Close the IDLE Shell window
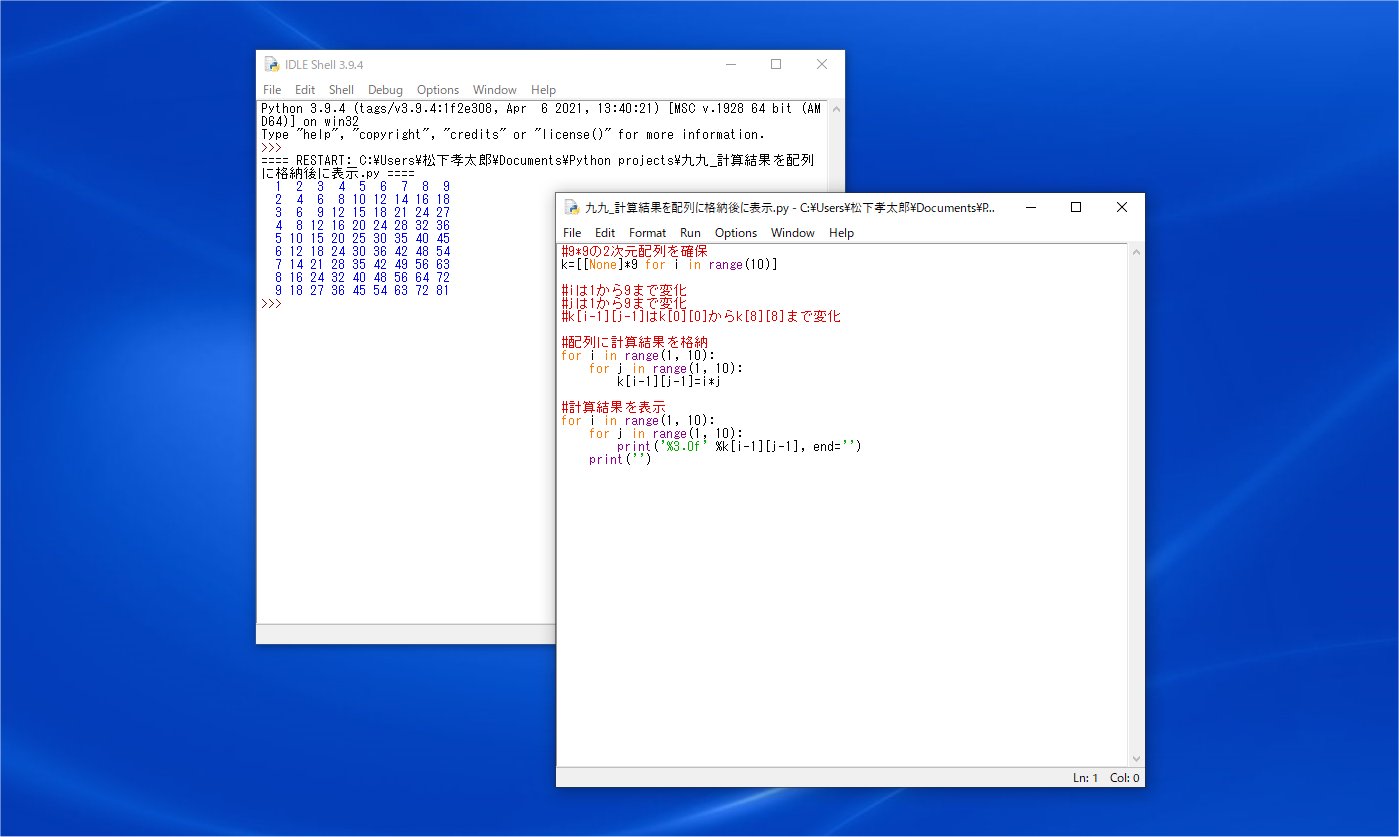 coord(822,64)
